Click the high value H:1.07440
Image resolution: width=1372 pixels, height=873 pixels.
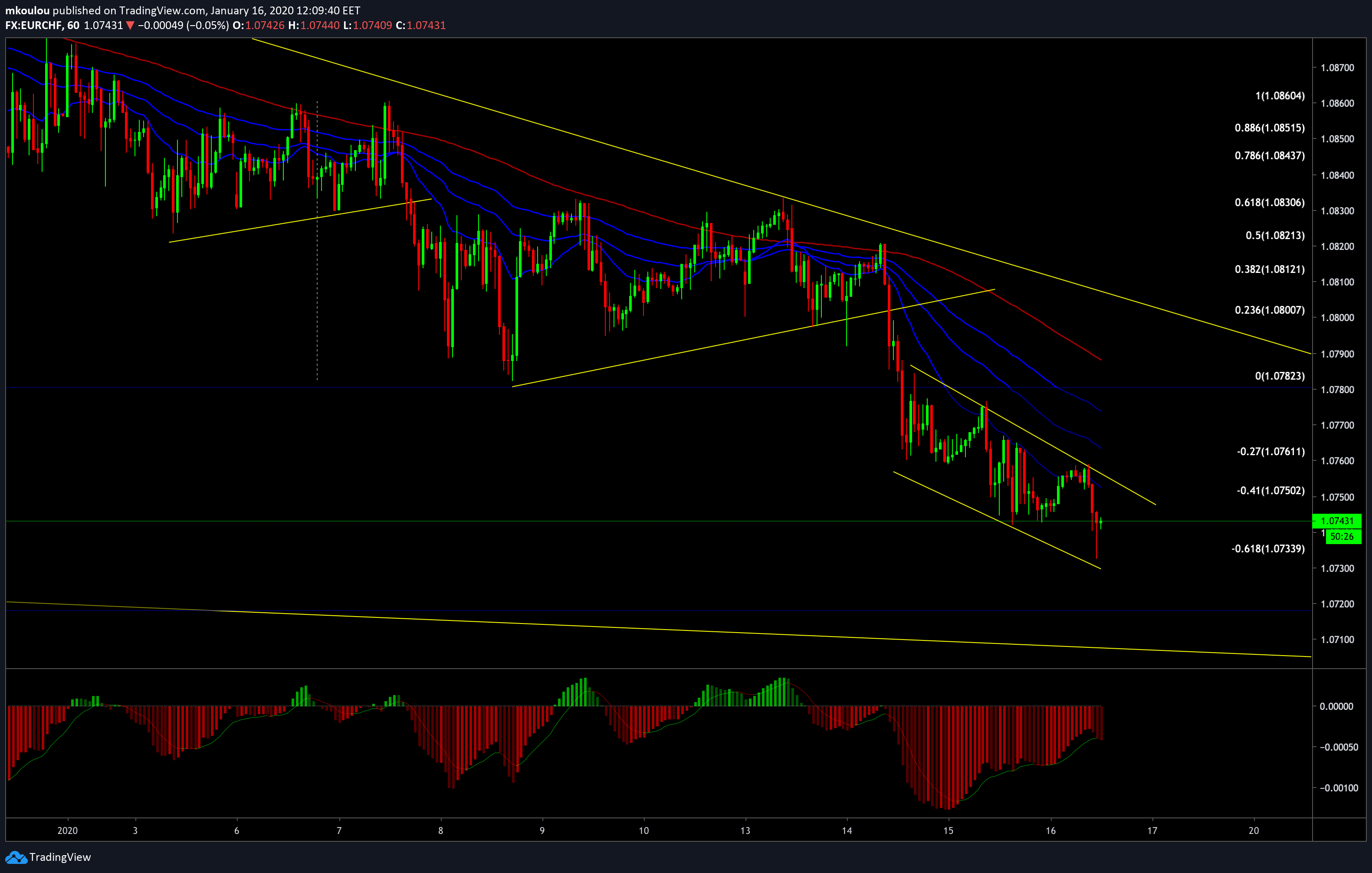coord(313,26)
